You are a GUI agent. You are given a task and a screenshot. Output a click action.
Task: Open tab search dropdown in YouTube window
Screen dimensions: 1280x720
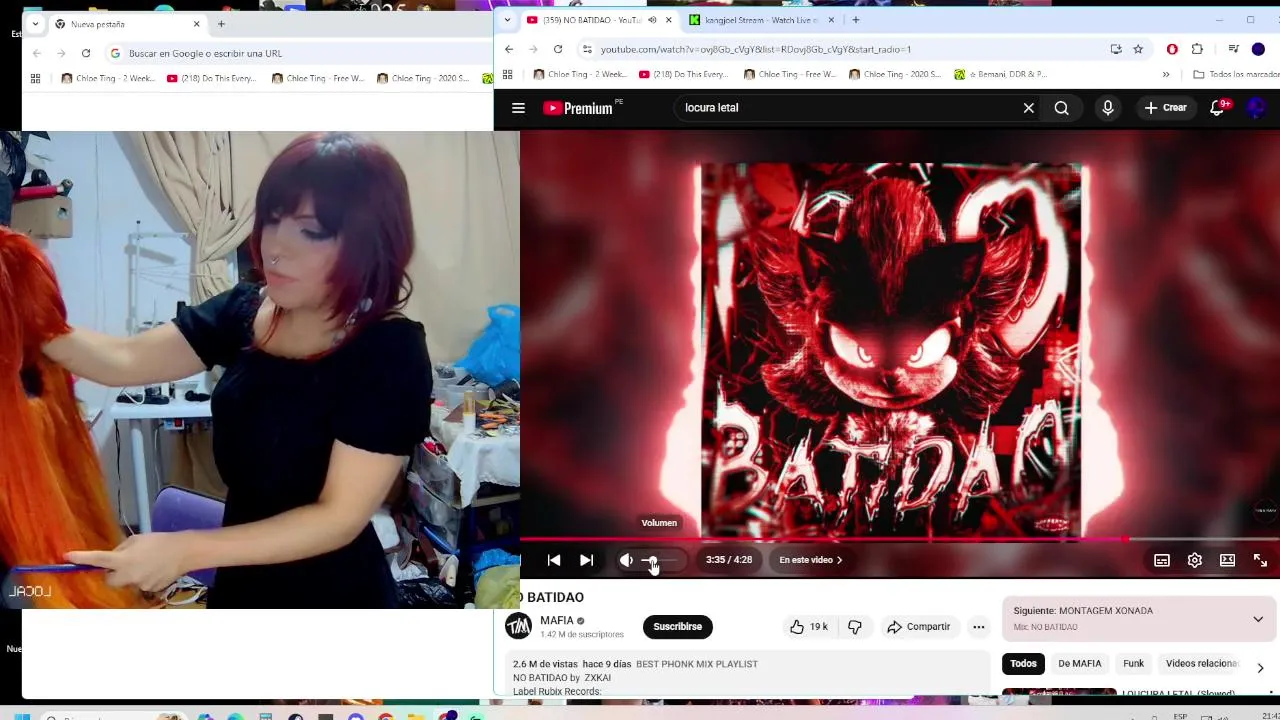point(507,20)
